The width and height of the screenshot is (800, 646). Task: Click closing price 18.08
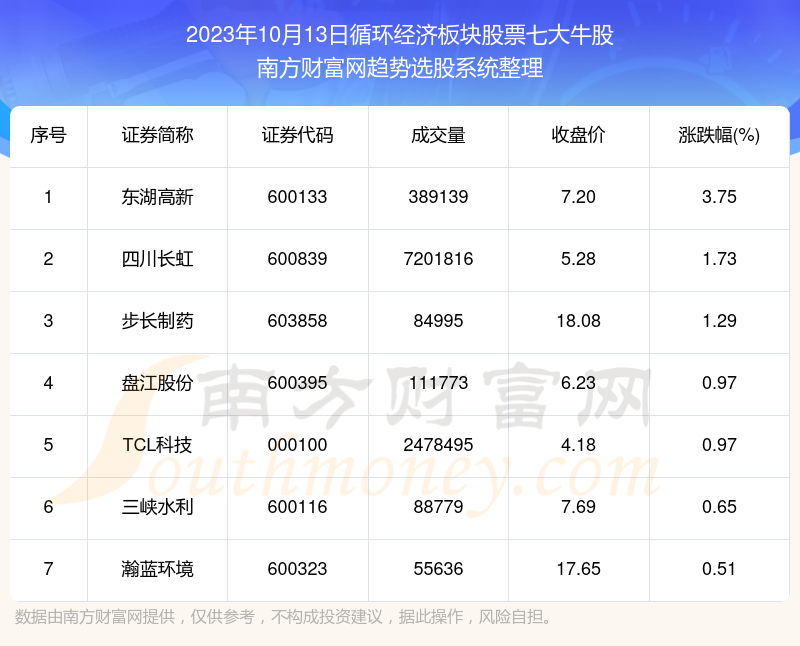click(579, 321)
